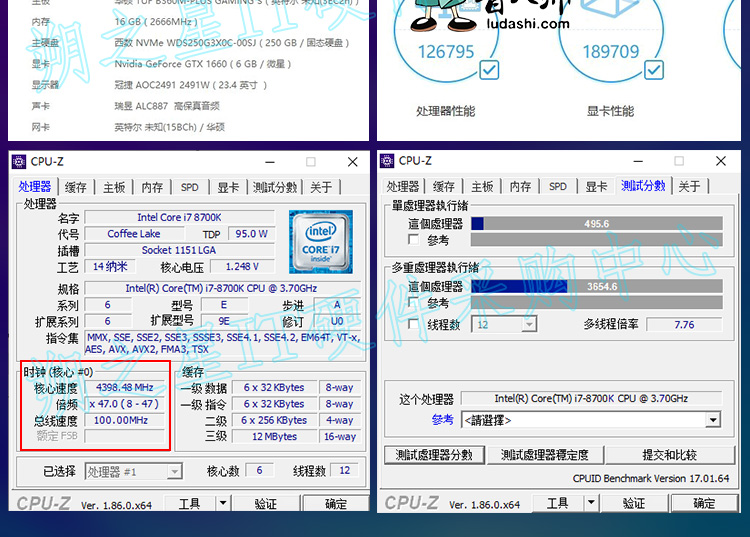Image resolution: width=750 pixels, height=537 pixels.
Task: Switch to 主板 tab in left CPU-Z window
Action: (114, 187)
